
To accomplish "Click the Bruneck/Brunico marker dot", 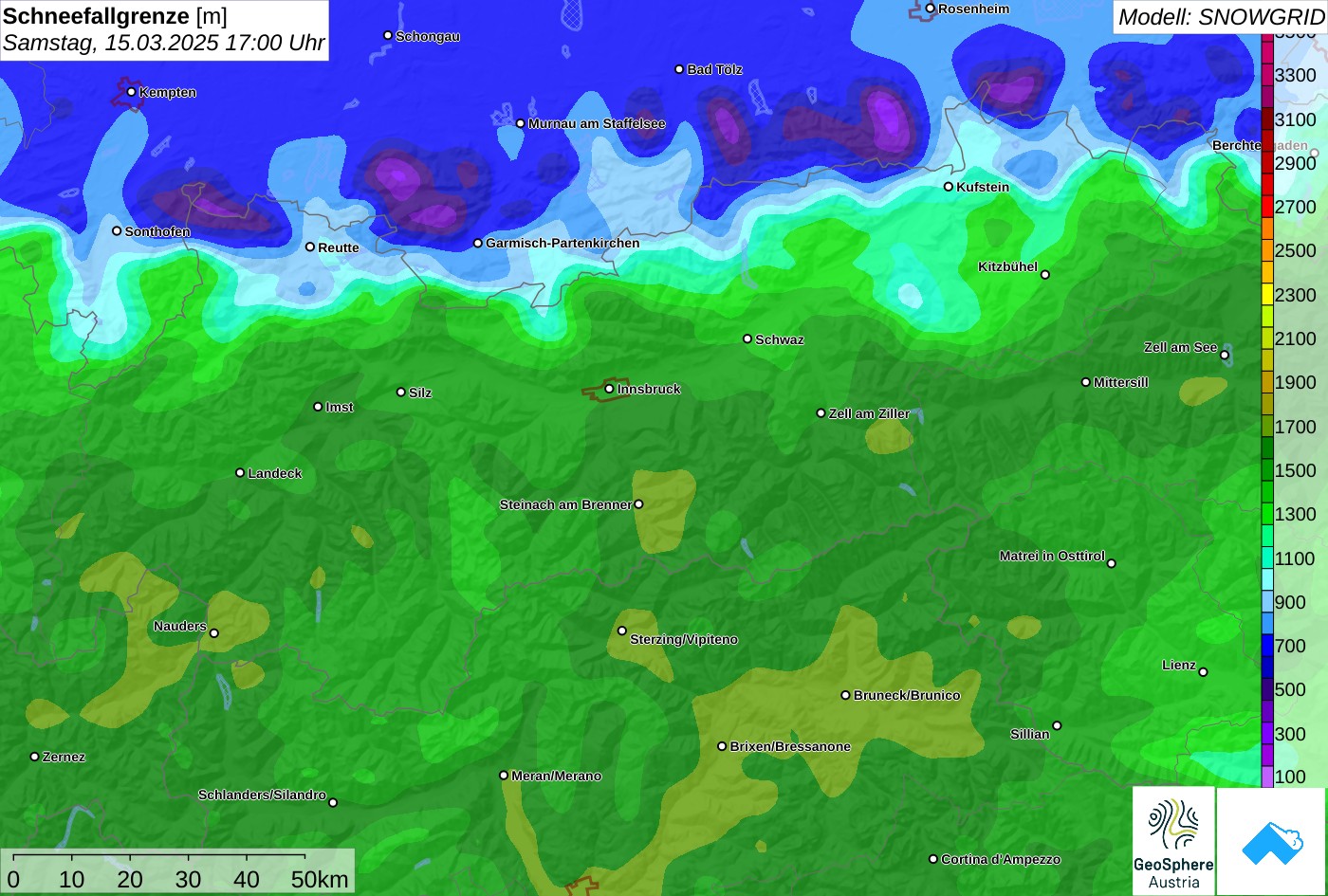I will [845, 695].
